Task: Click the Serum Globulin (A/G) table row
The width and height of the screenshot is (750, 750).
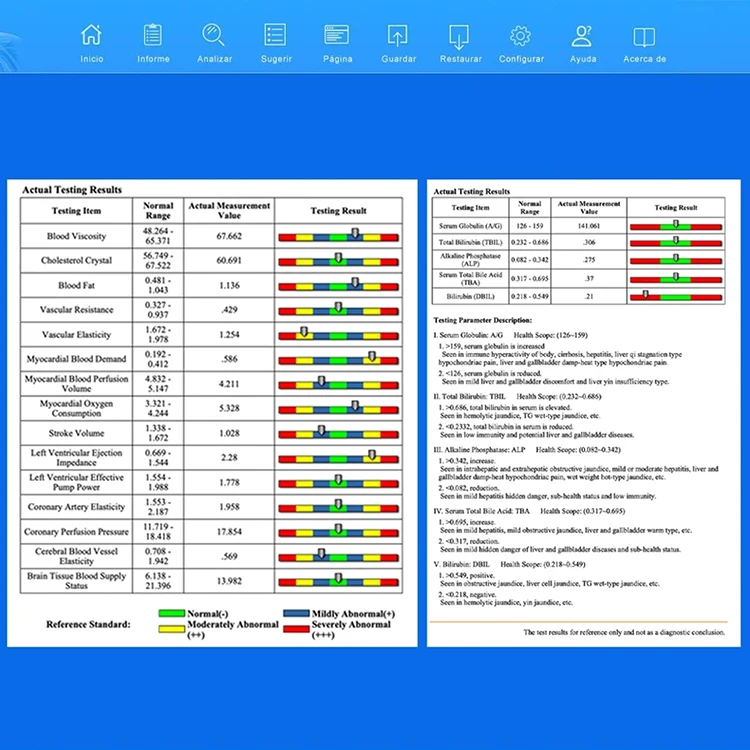Action: click(x=578, y=226)
